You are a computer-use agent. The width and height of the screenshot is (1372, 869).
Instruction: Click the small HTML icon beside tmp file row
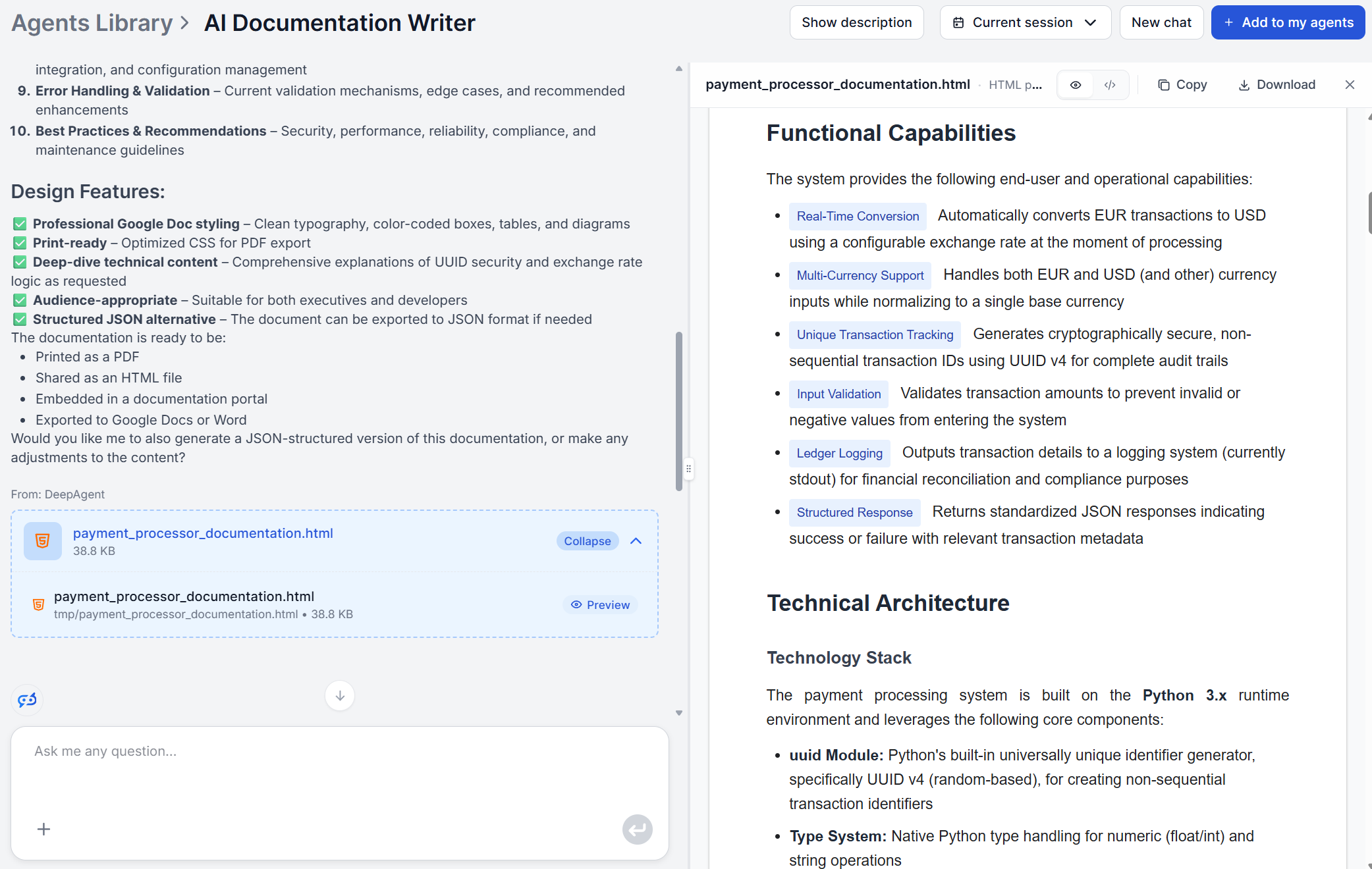point(38,604)
